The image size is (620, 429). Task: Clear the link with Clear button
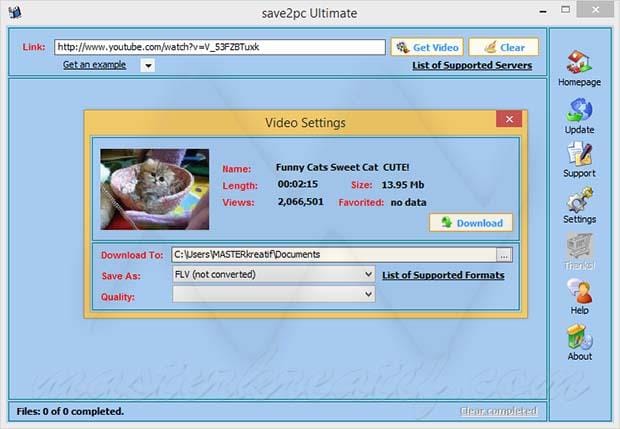[504, 47]
